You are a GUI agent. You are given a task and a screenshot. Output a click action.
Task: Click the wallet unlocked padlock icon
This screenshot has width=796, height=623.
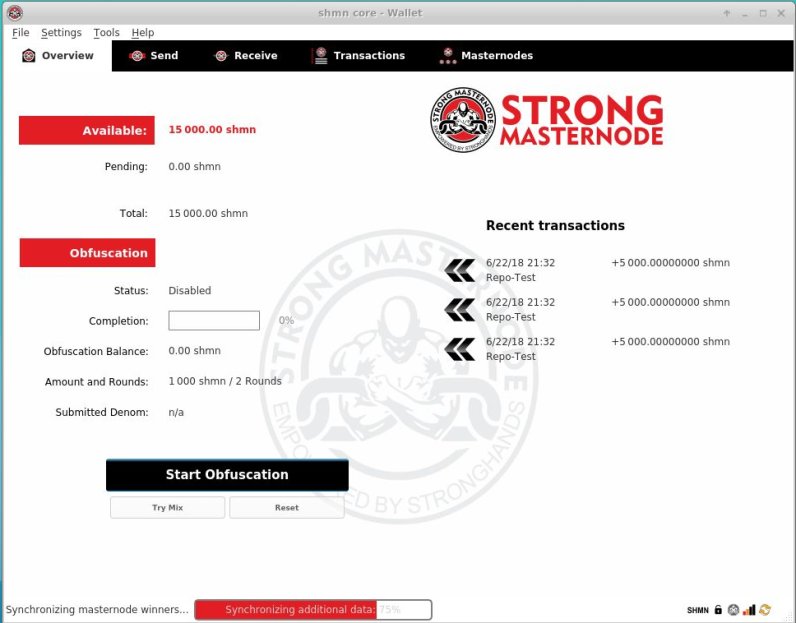tap(718, 609)
